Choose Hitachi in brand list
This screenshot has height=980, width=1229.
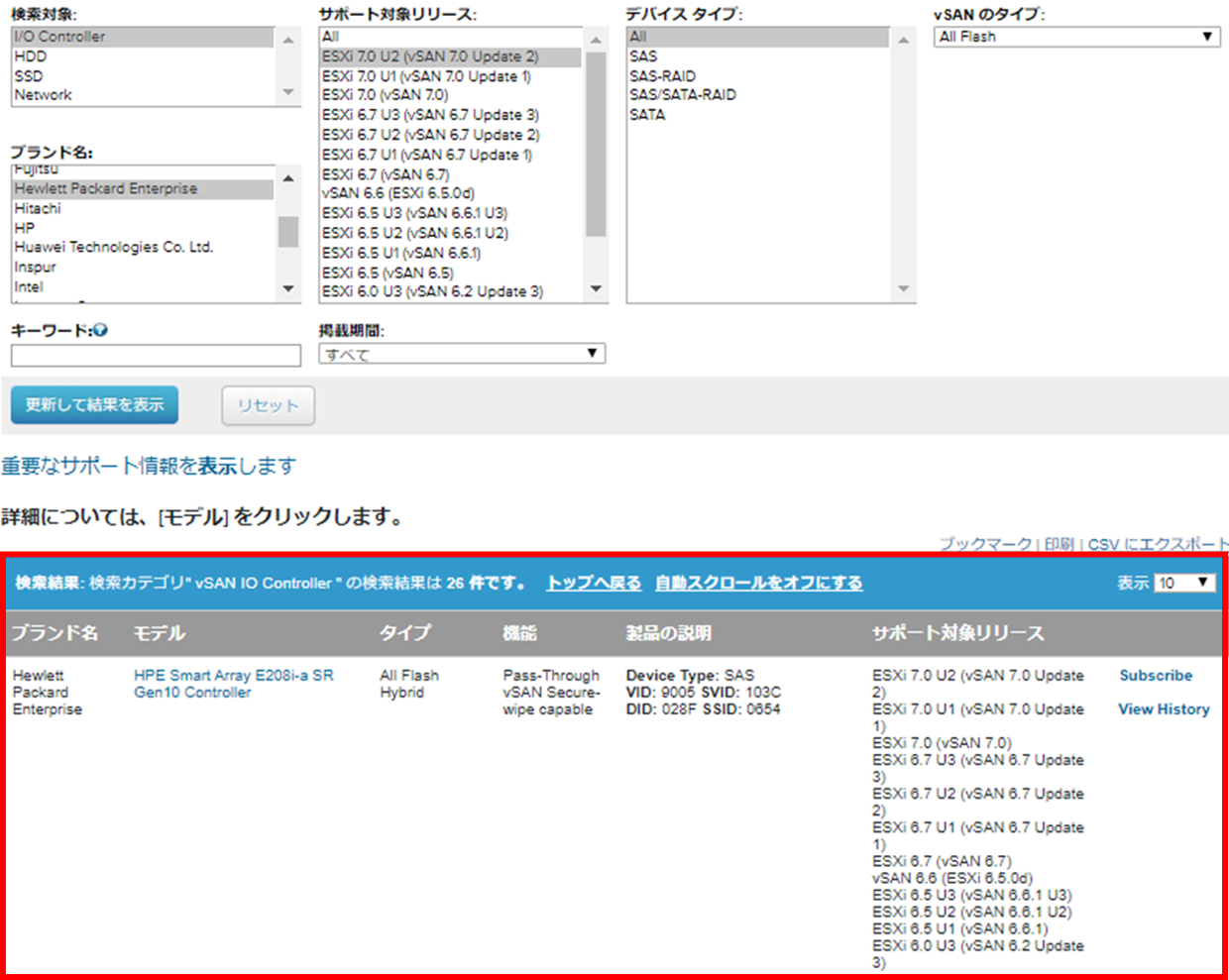(143, 208)
